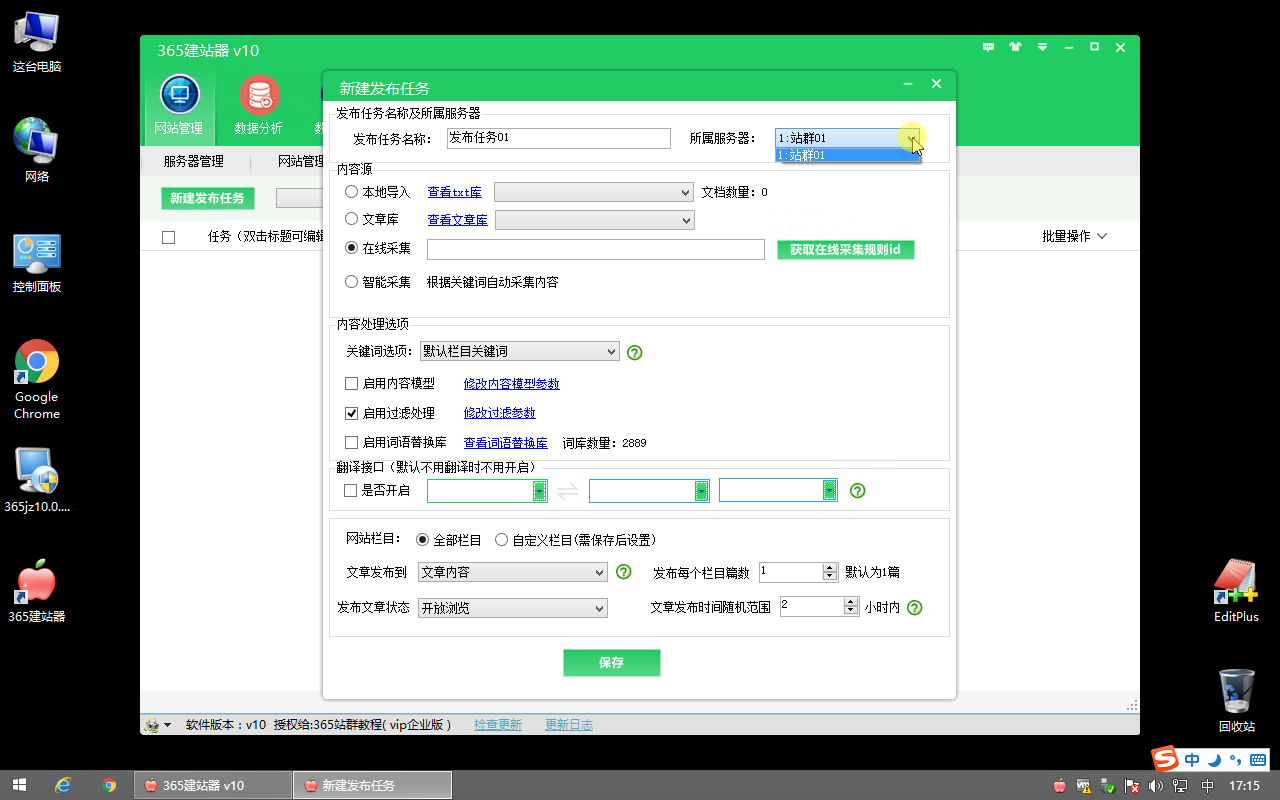Screen dimensions: 1280x800
Task: Uncheck 启用过滤处理 checkbox
Action: (351, 413)
